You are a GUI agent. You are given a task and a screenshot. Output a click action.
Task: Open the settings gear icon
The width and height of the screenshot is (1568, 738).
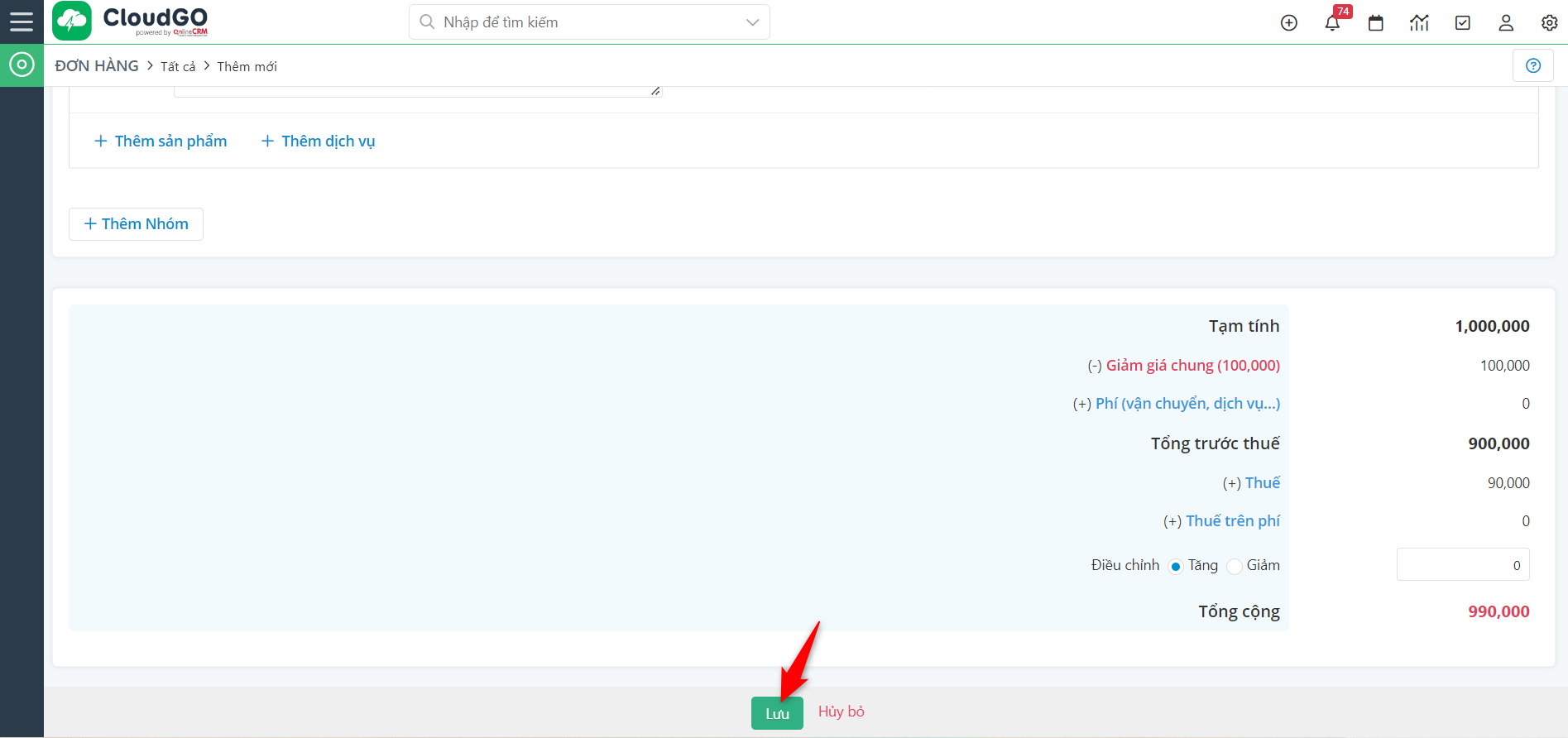tap(1550, 23)
